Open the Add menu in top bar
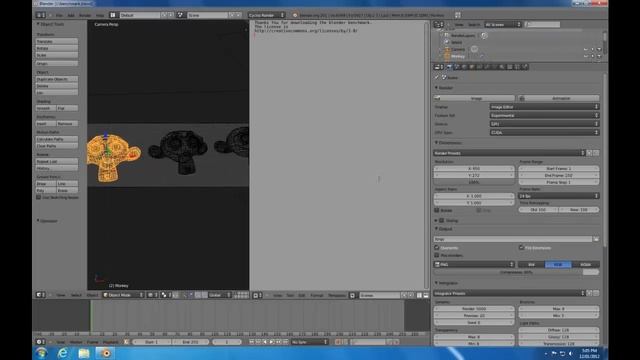 pos(71,15)
